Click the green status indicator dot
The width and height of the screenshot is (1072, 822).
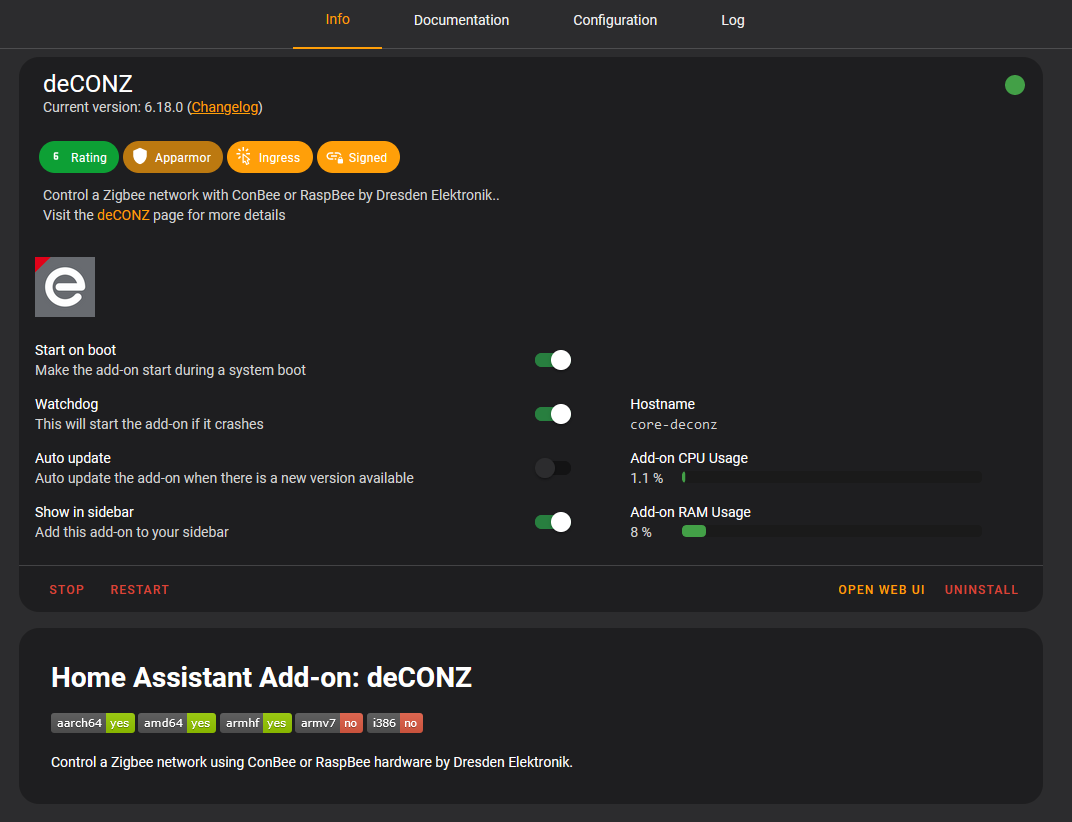1015,85
